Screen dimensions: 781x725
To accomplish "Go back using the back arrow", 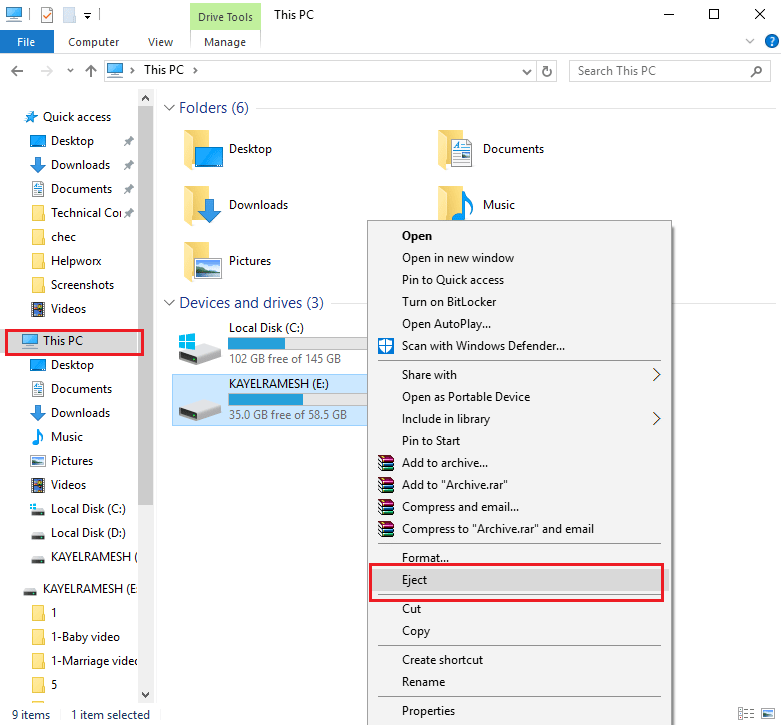I will (17, 71).
